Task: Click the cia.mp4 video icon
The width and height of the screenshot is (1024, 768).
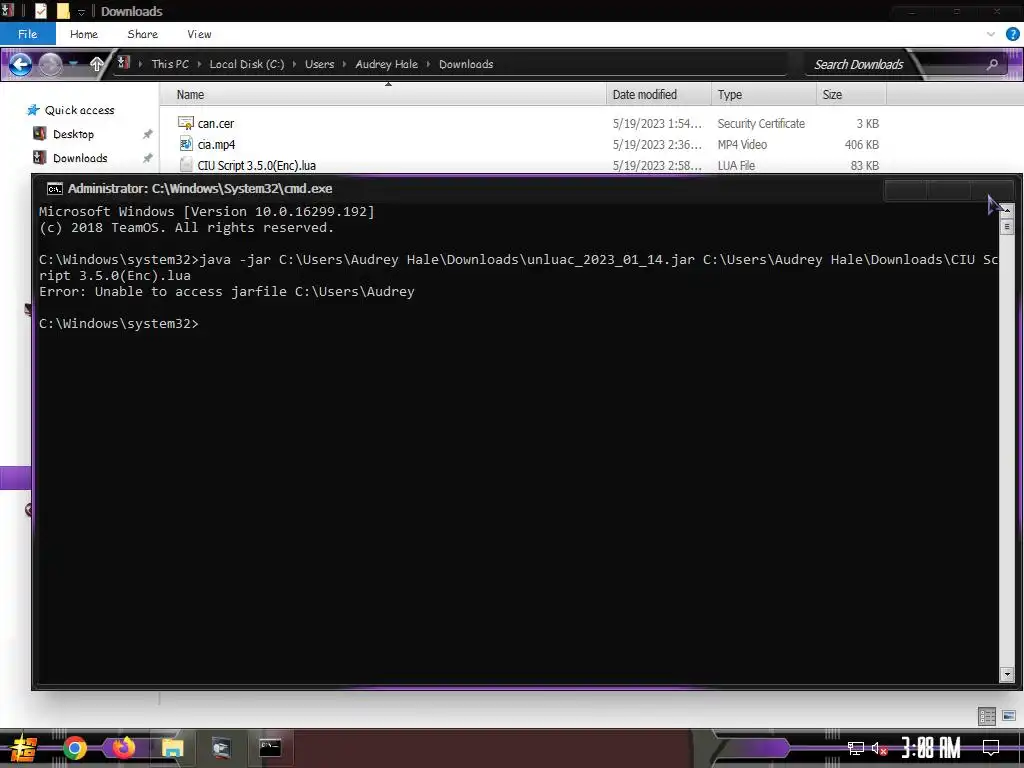Action: (x=186, y=144)
